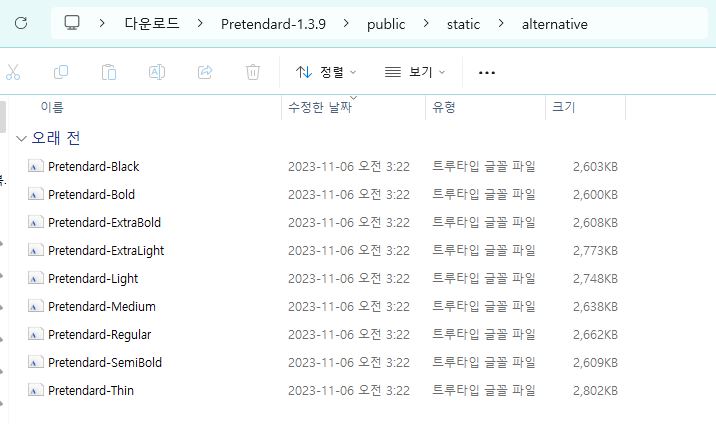716x424 pixels.
Task: Select the Pretendard-ExtraLight file name
Action: click(106, 251)
